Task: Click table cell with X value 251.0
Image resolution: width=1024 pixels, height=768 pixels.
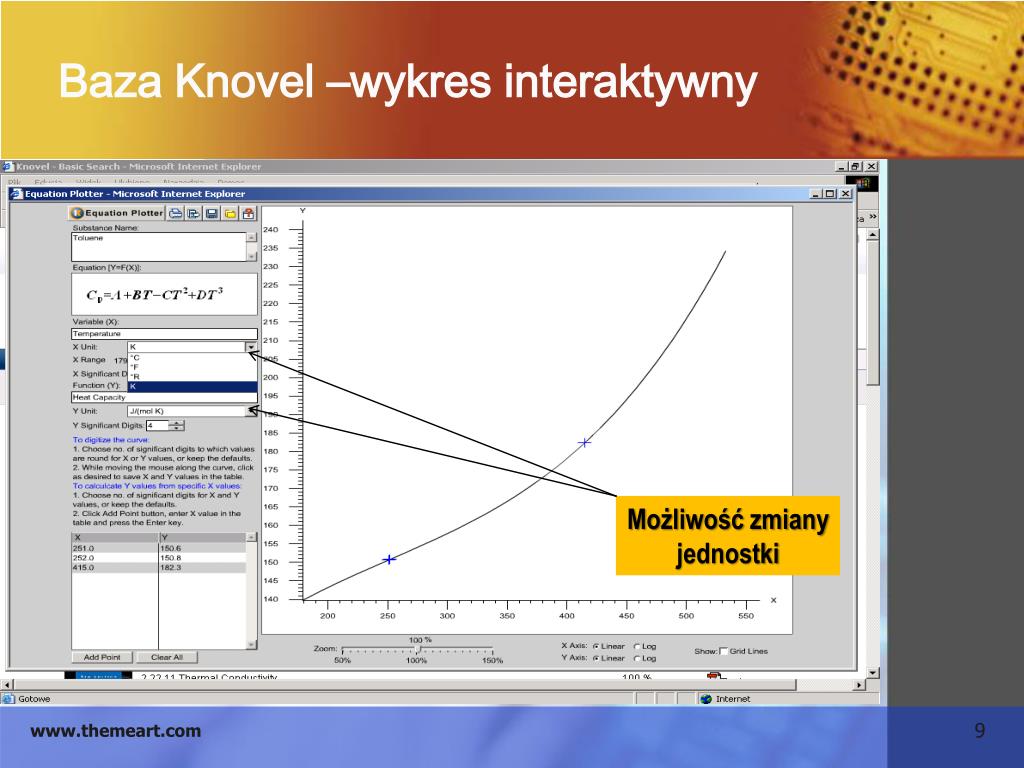Action: (115, 549)
